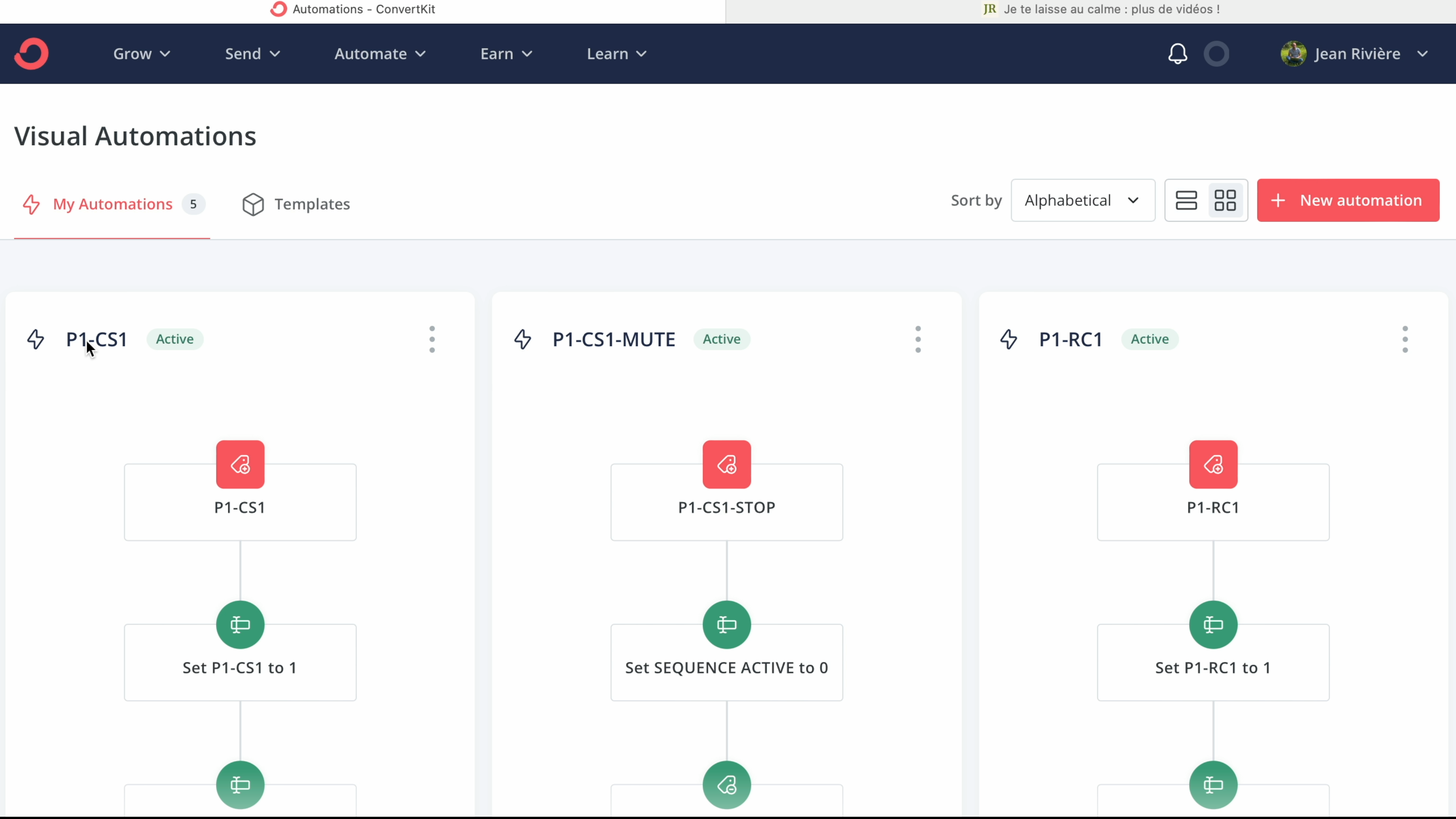Screen dimensions: 1456x819
Task: Switch to the Templates tab
Action: coord(296,204)
